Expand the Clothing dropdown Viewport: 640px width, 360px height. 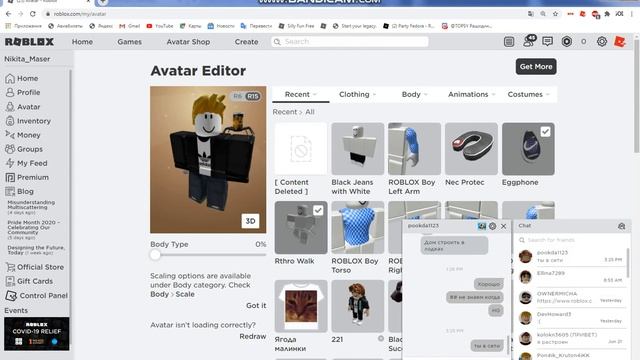coord(358,94)
